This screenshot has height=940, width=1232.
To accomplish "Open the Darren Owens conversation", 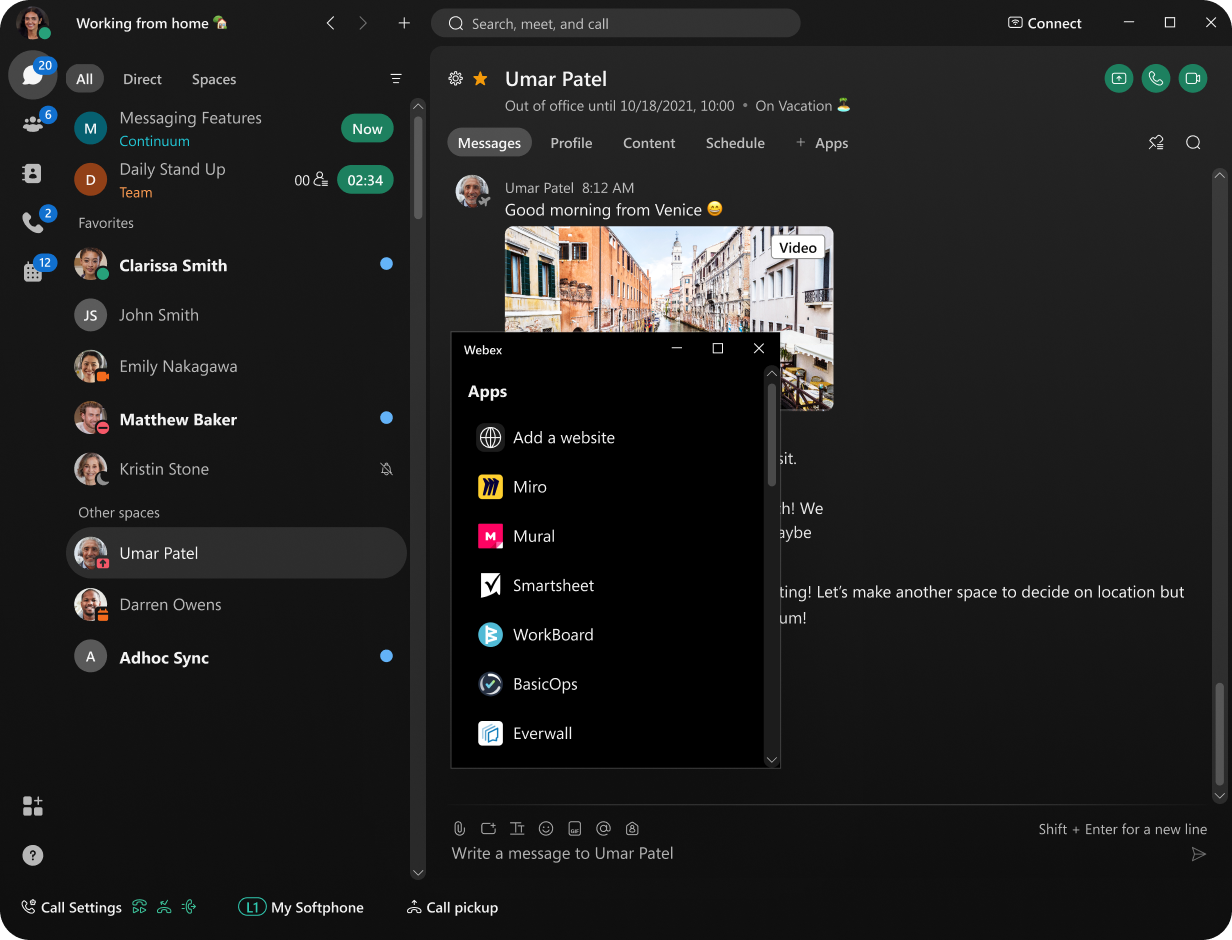I will pyautogui.click(x=236, y=605).
